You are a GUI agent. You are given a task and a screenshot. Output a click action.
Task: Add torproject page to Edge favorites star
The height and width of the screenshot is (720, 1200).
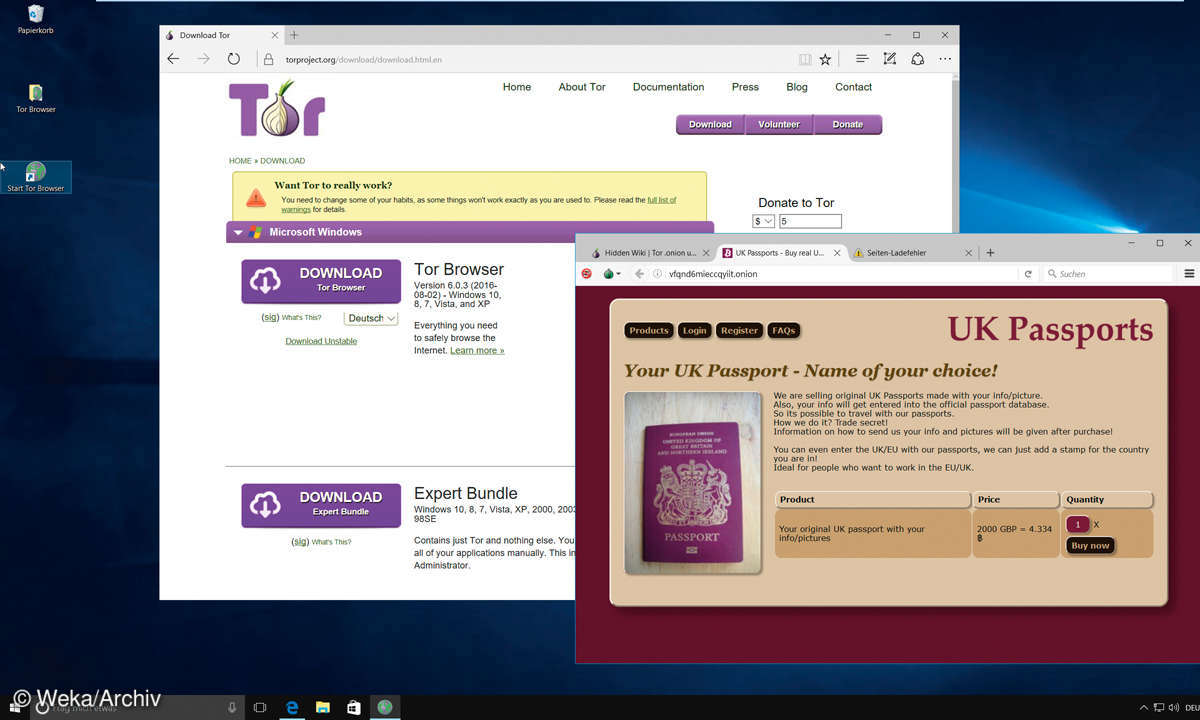825,59
